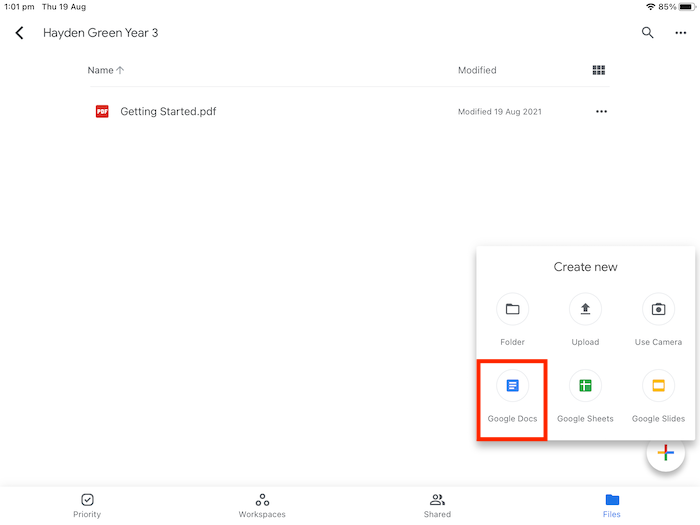
Task: Go to the Workspaces tab
Action: tap(262, 505)
